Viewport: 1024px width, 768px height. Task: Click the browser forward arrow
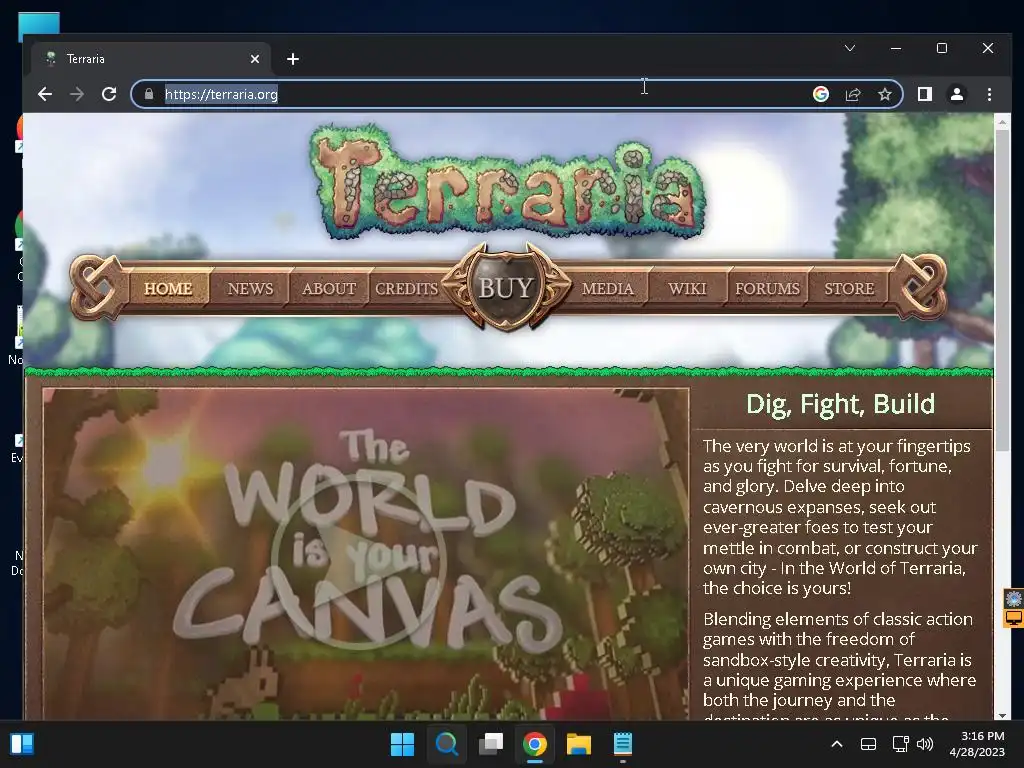point(77,94)
